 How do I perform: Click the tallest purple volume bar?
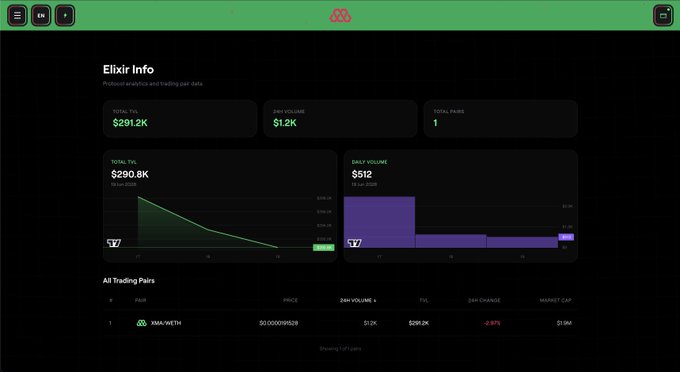click(379, 222)
